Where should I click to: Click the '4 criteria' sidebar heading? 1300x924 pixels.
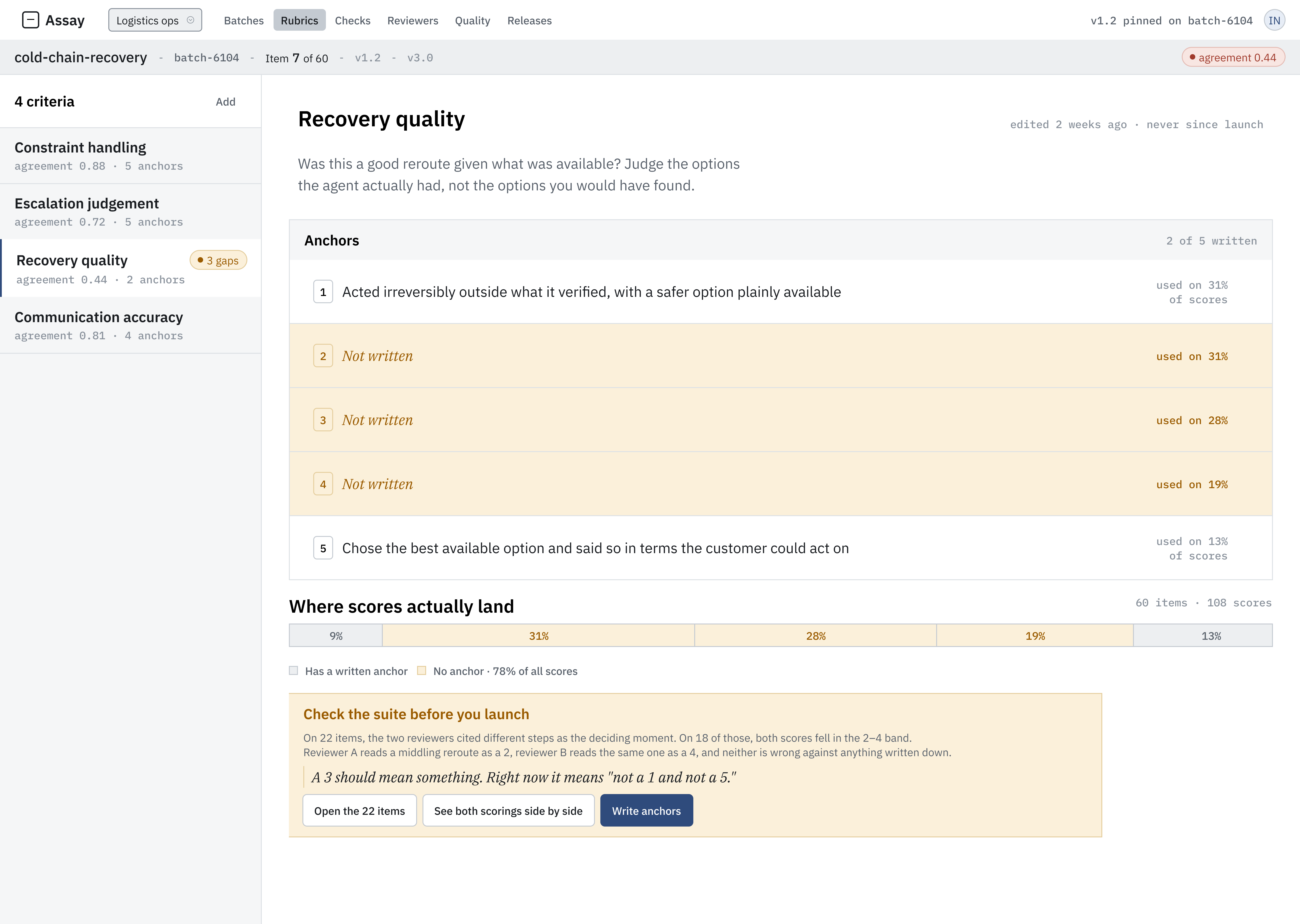[x=44, y=101]
